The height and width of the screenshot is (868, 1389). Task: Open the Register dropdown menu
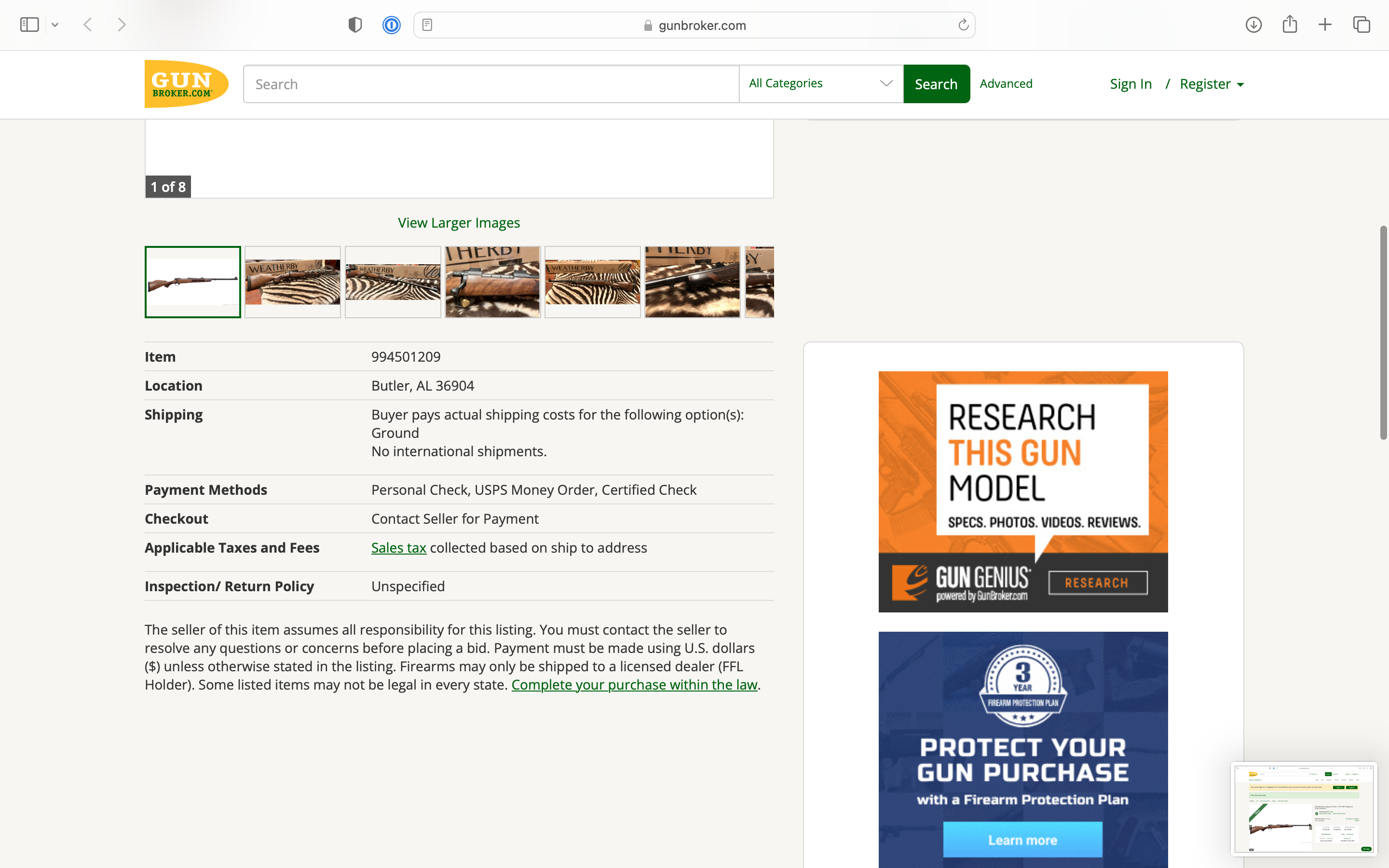[x=1212, y=84]
